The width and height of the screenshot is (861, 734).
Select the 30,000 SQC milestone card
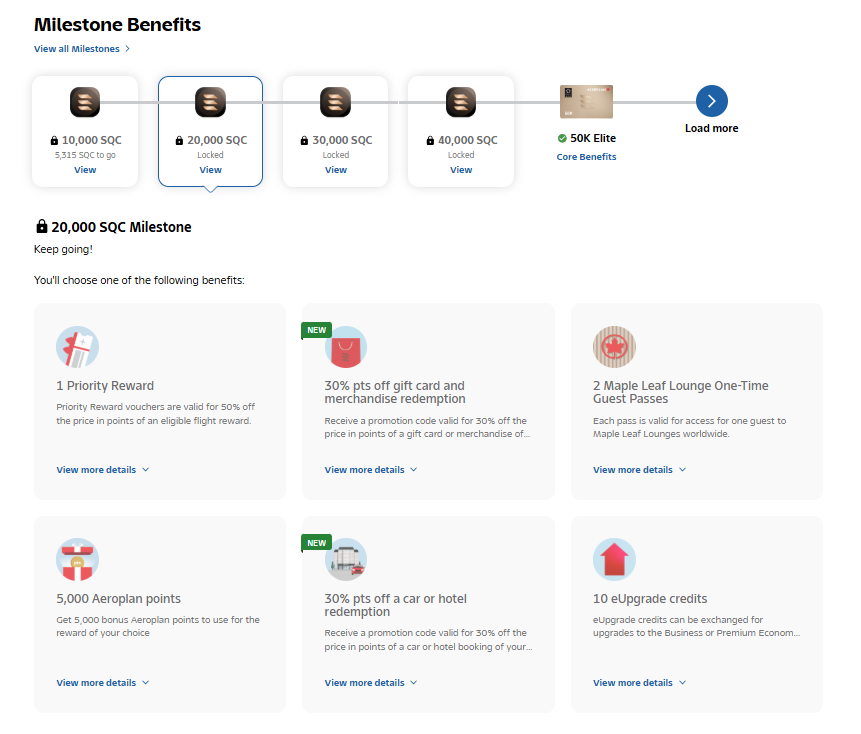point(336,132)
